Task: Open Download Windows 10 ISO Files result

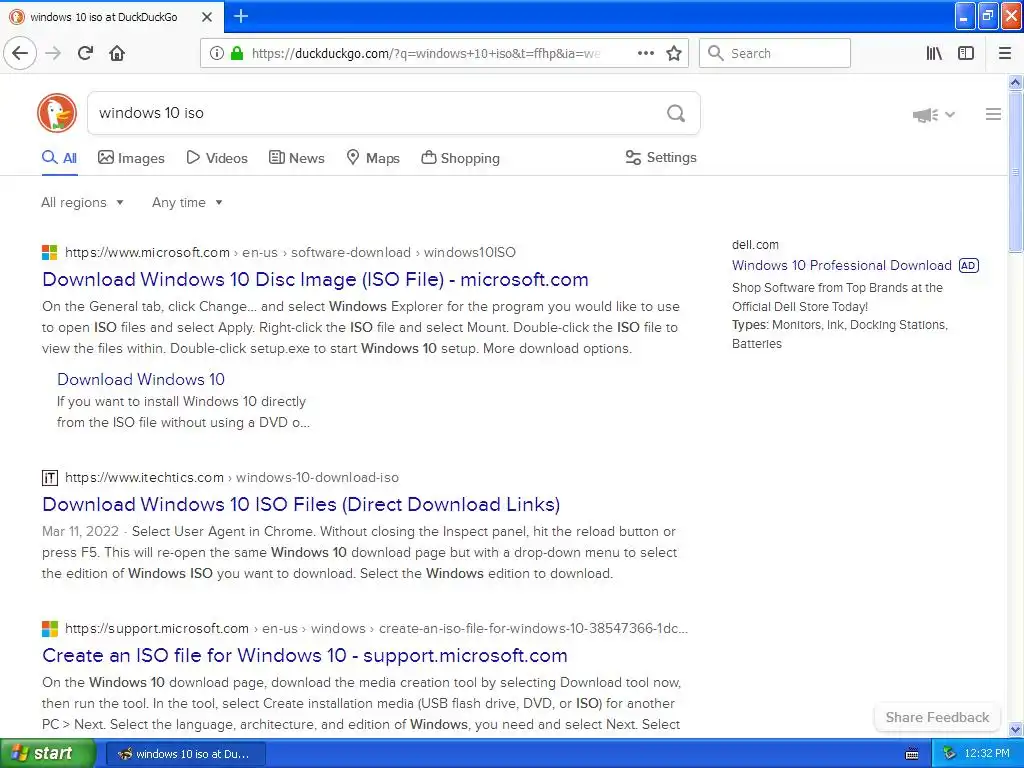Action: [x=300, y=505]
